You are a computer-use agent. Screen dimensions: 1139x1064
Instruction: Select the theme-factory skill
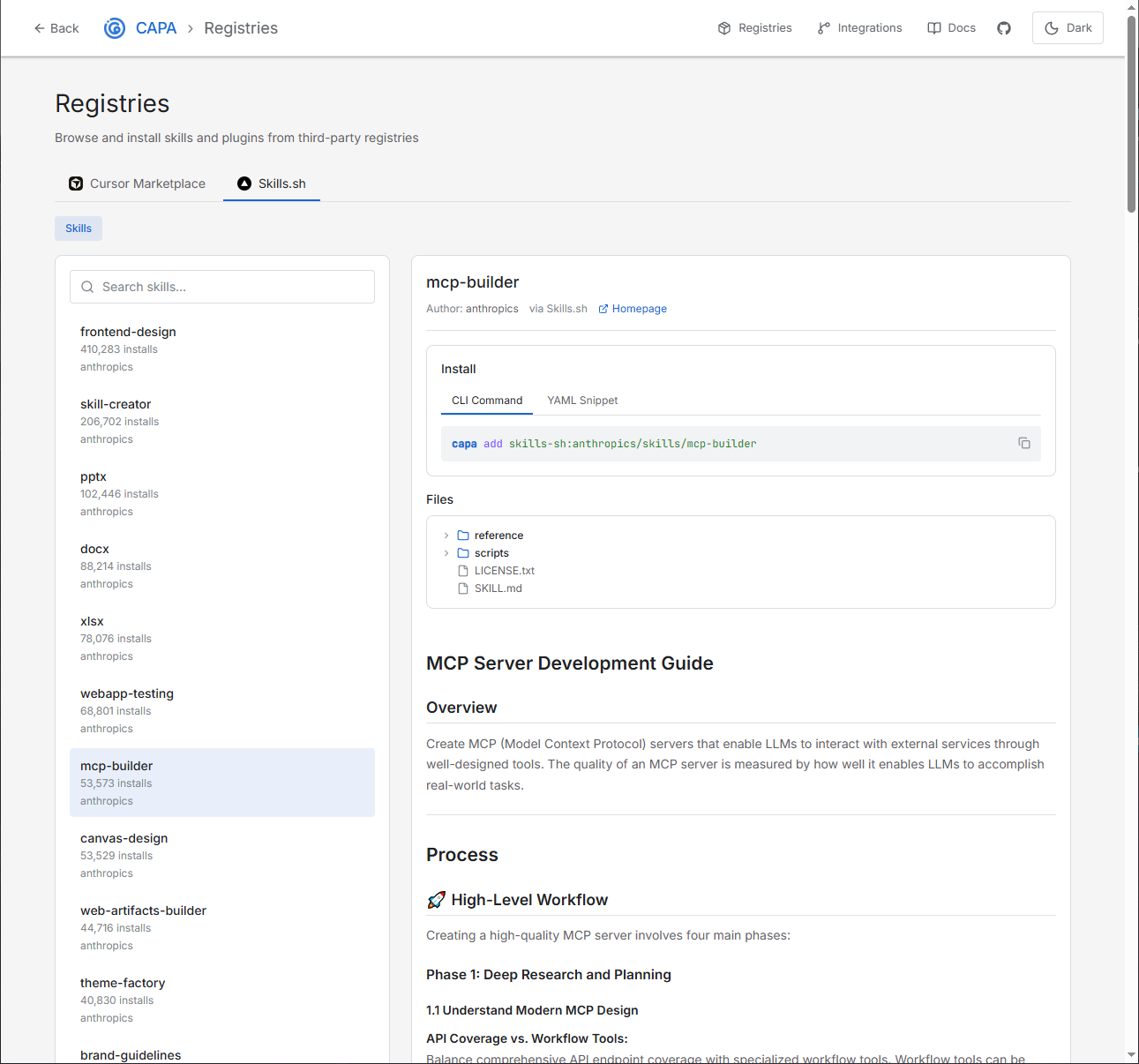click(222, 1000)
